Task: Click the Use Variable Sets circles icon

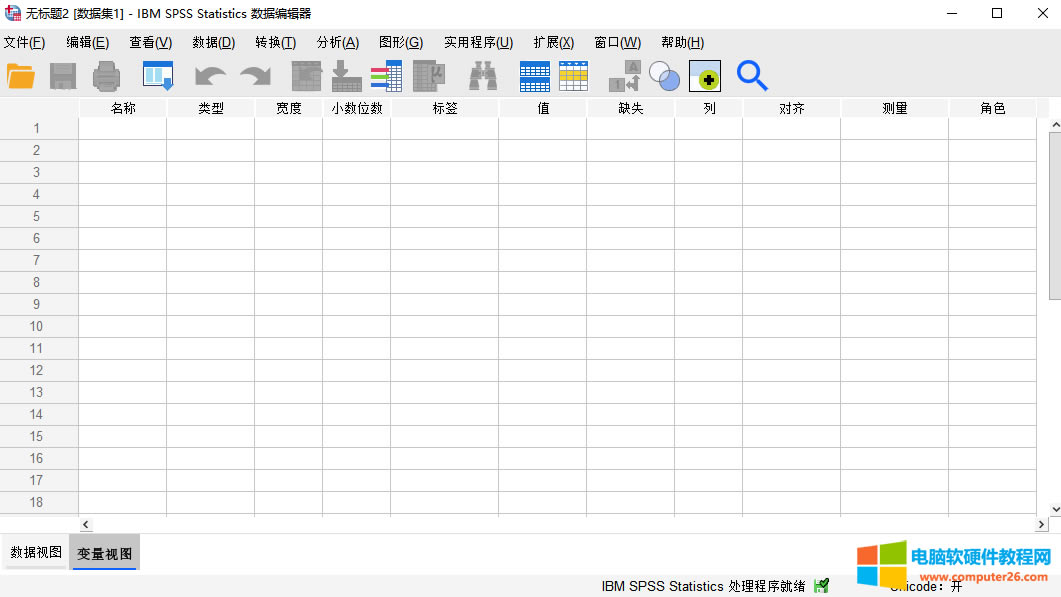Action: pyautogui.click(x=664, y=76)
